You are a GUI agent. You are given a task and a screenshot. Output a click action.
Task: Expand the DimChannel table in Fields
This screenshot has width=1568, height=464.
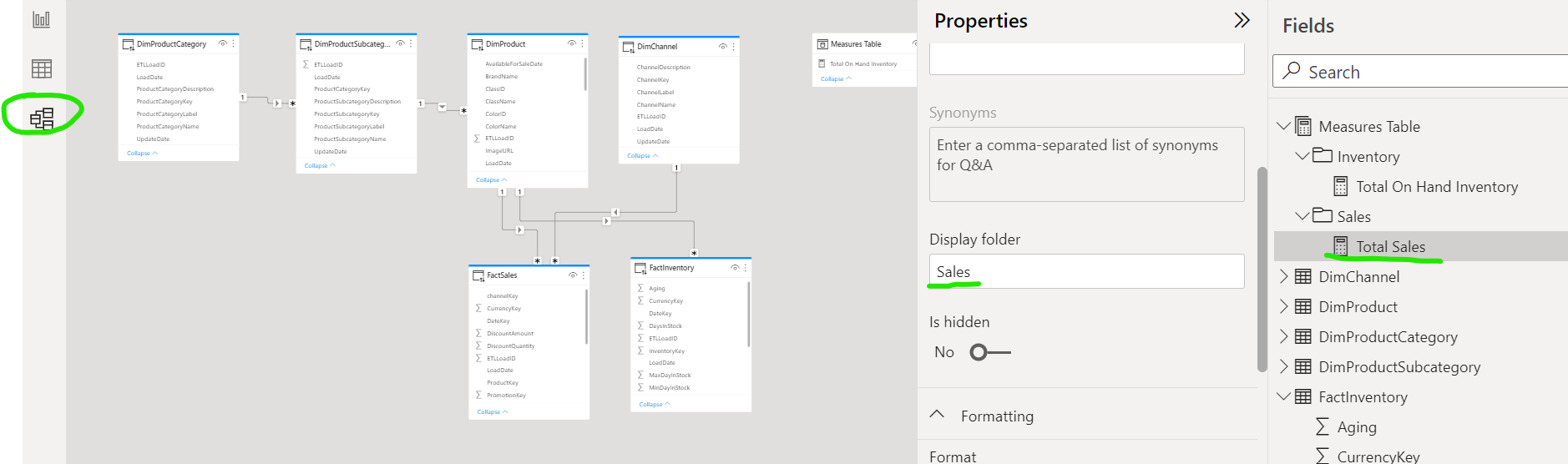[1284, 277]
